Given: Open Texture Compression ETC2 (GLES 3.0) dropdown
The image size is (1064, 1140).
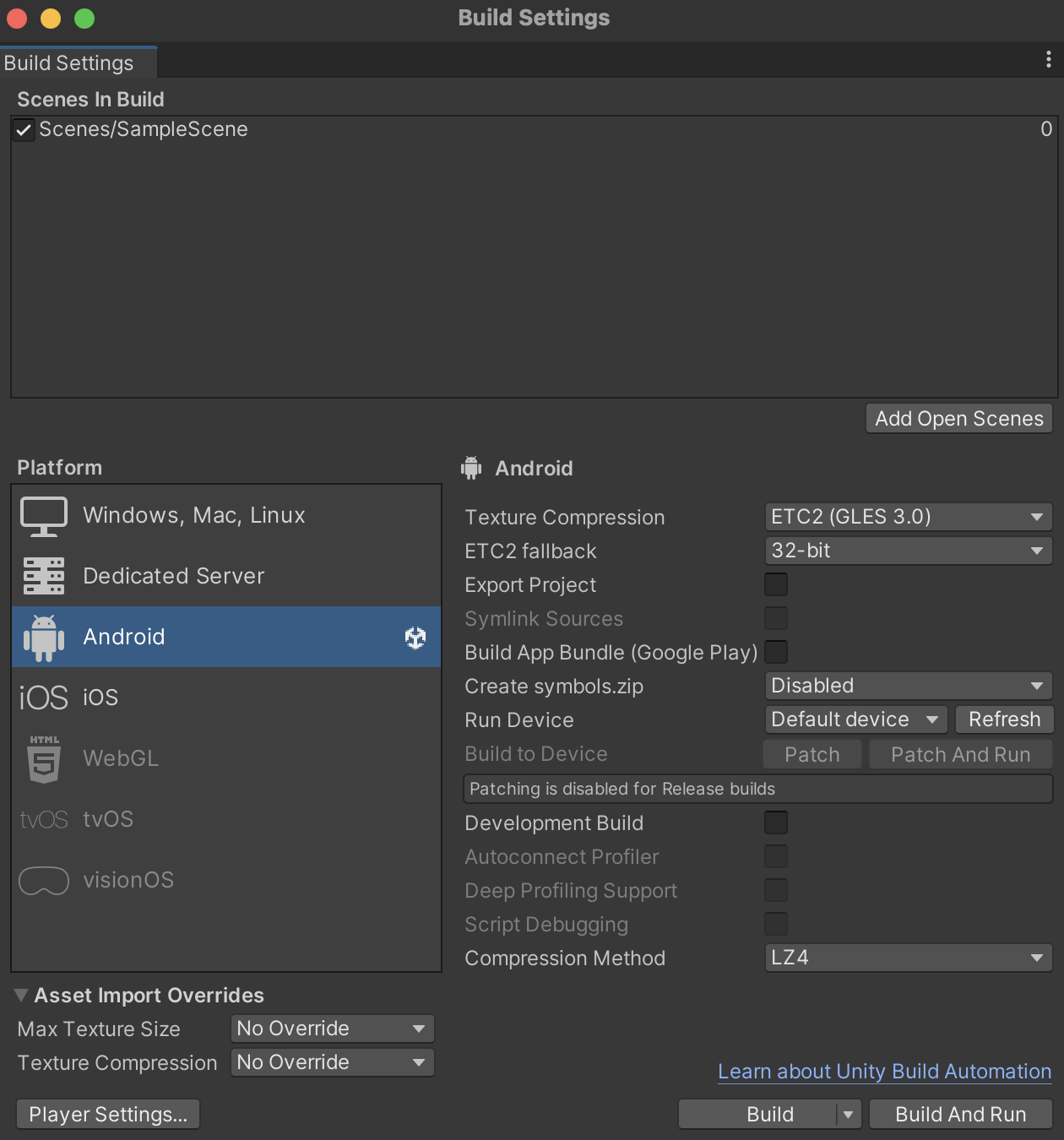Looking at the screenshot, I should [909, 517].
